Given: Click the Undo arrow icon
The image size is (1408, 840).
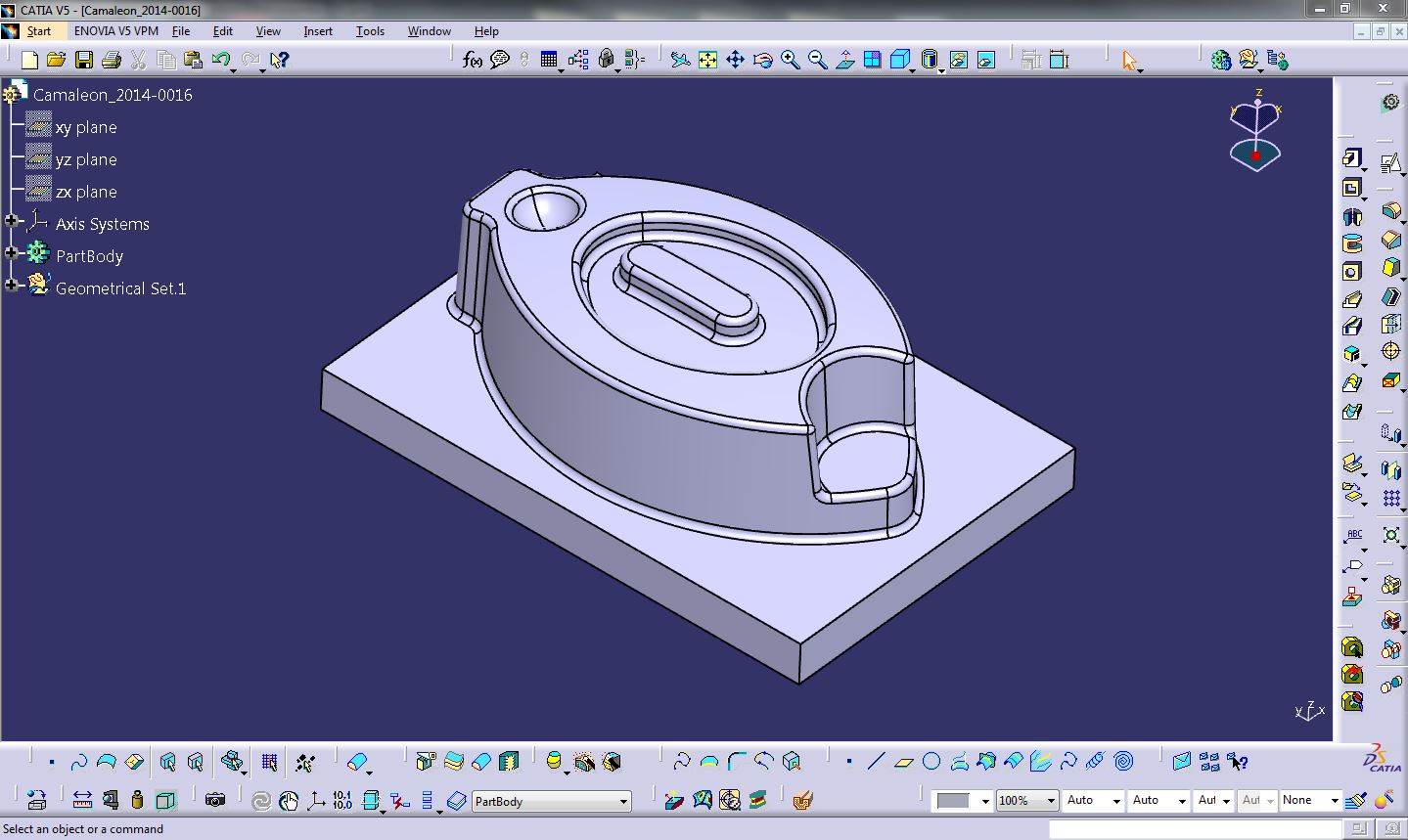Looking at the screenshot, I should point(220,60).
